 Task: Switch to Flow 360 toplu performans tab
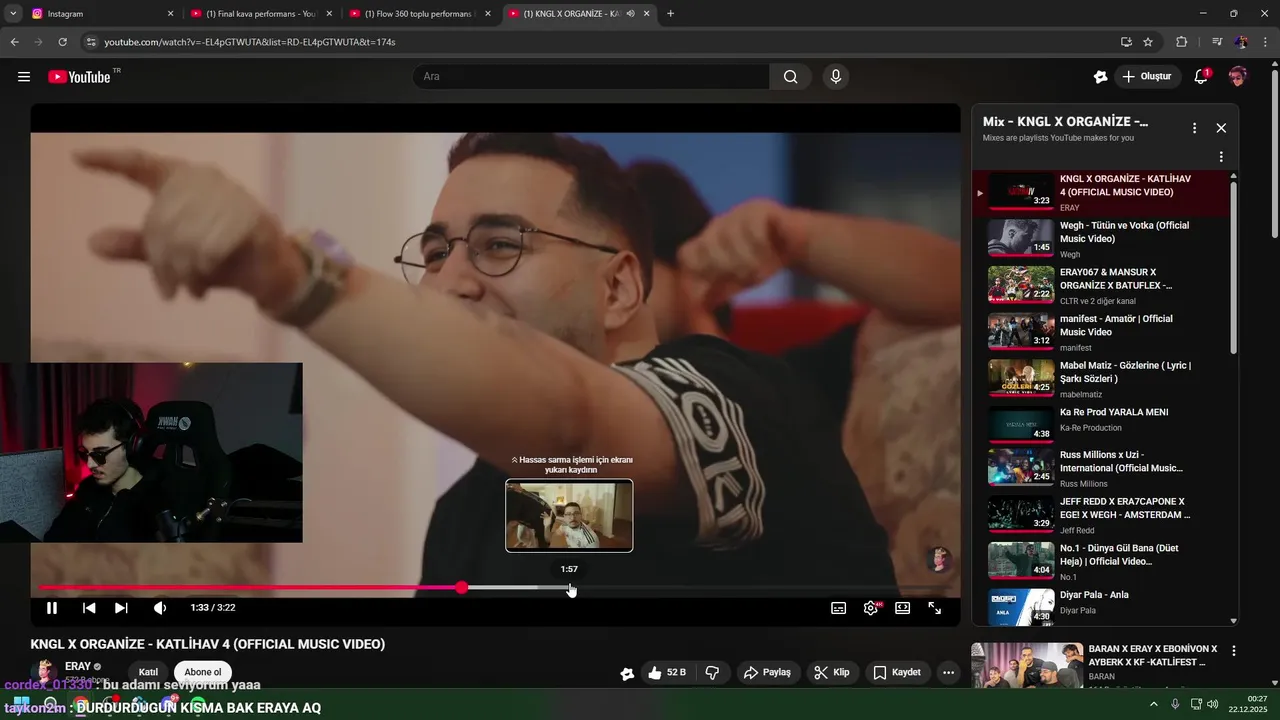tap(420, 14)
